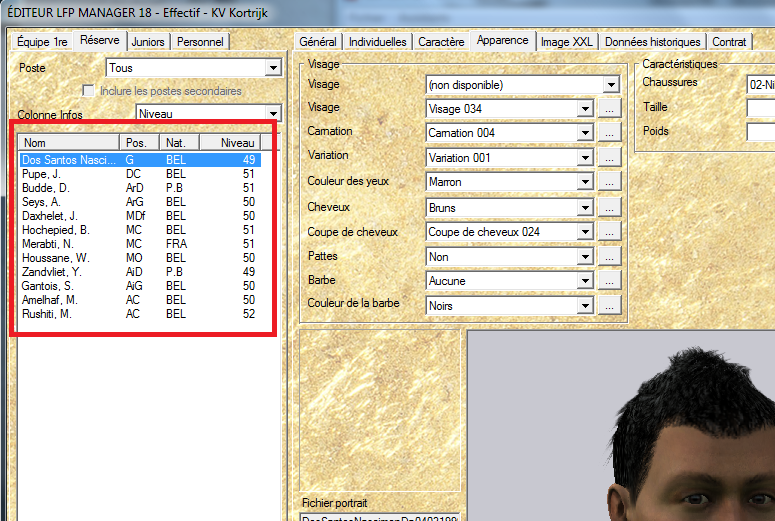Select the Général tab
775x521 pixels.
click(318, 42)
